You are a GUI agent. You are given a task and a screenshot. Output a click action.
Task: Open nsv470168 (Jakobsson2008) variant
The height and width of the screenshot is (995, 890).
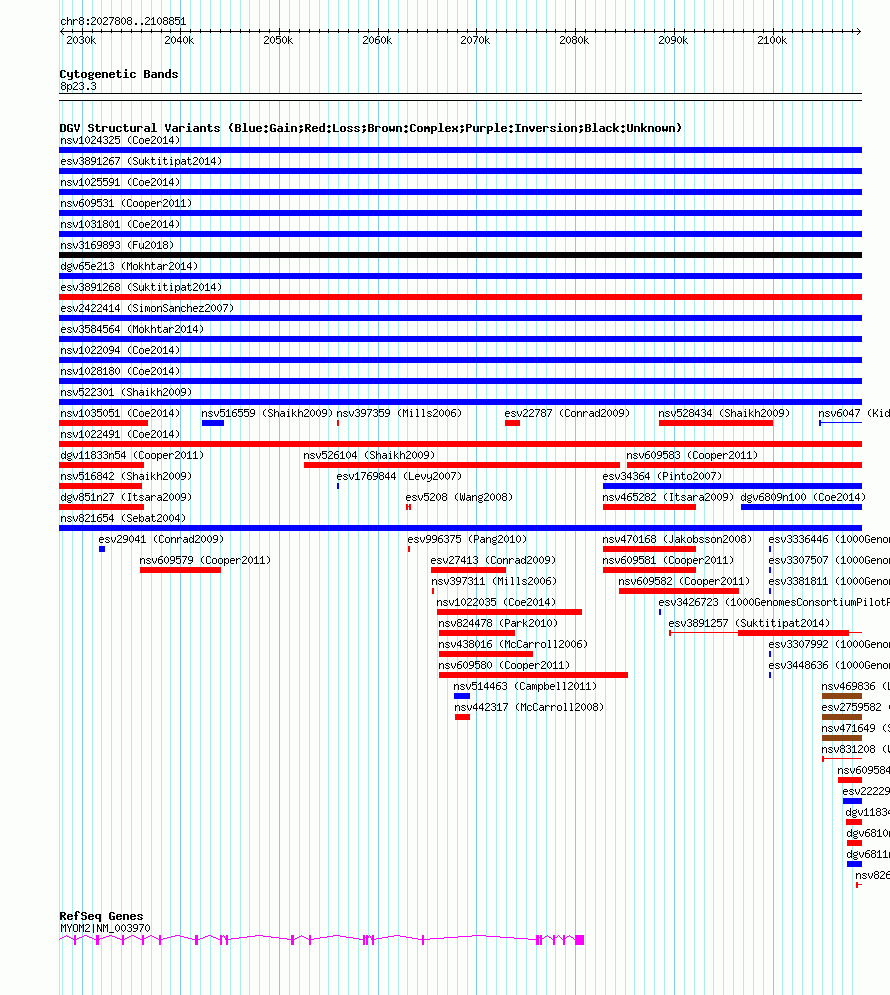click(x=649, y=549)
